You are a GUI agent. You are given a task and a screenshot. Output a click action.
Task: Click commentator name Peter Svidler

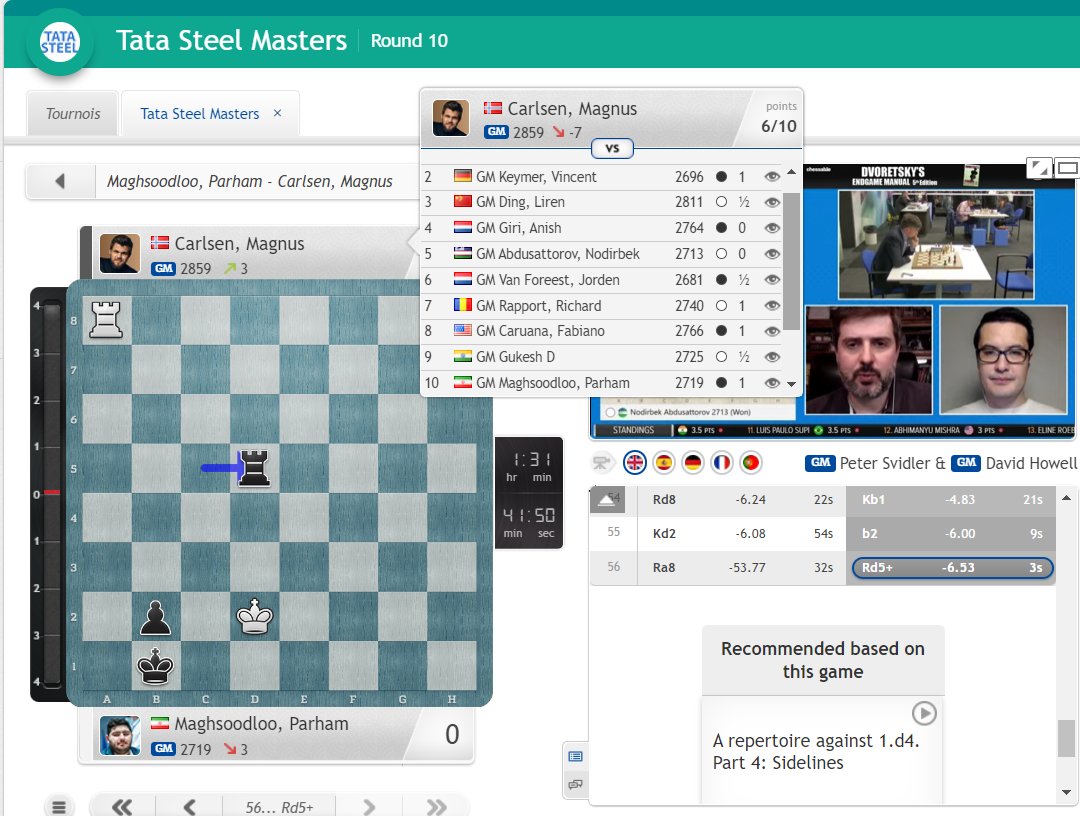pos(884,463)
